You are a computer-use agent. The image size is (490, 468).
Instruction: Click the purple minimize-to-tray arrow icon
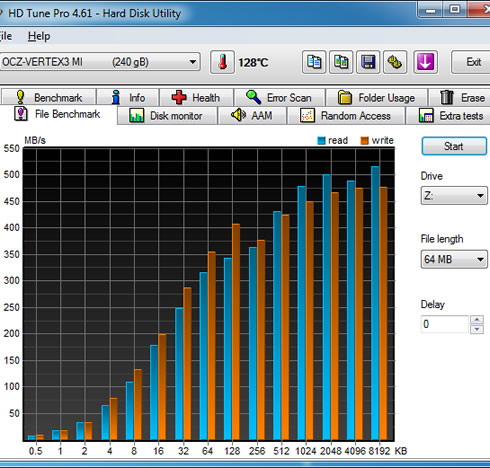[x=425, y=62]
